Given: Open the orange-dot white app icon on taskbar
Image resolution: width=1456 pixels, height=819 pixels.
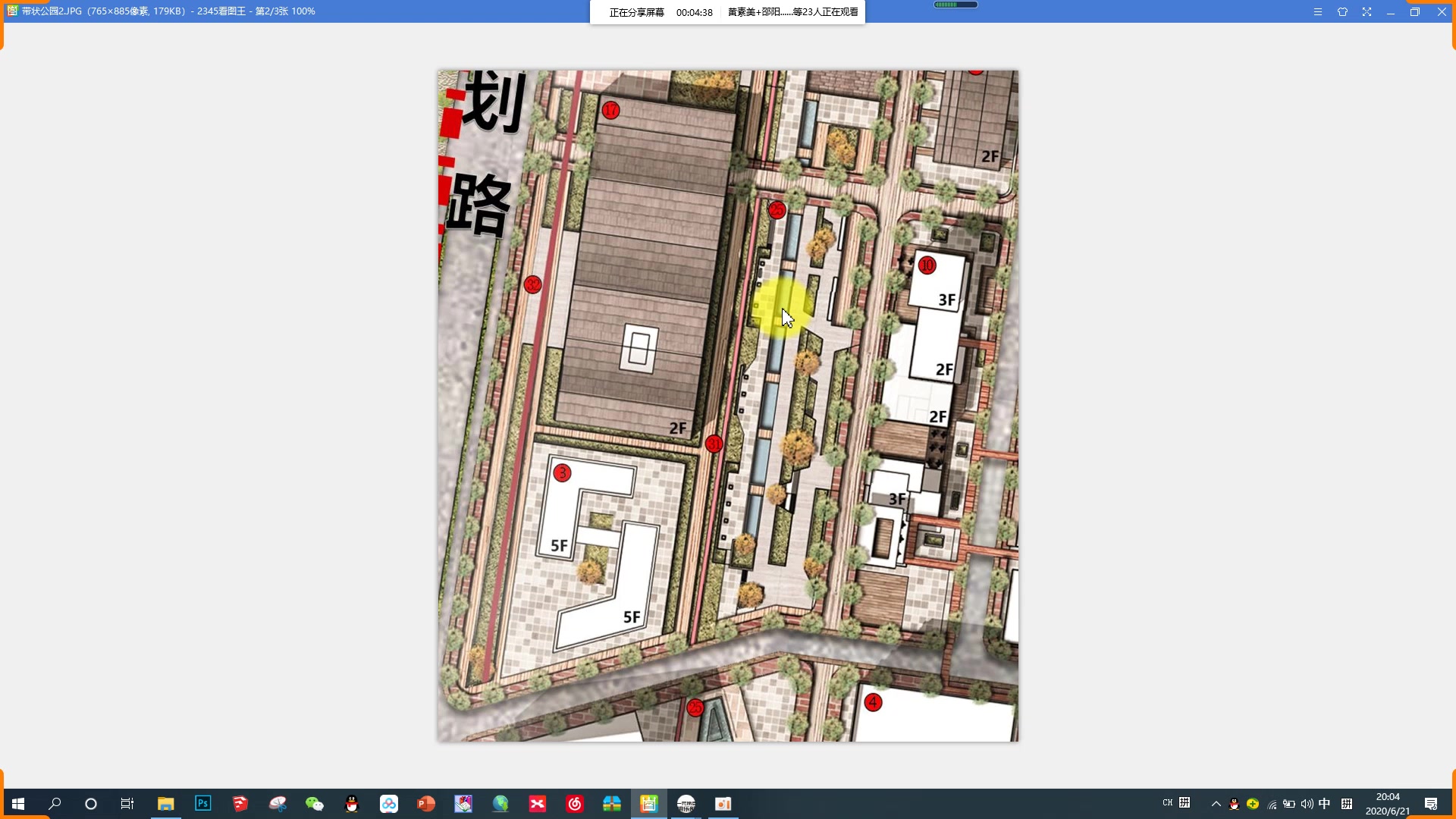Looking at the screenshot, I should pyautogui.click(x=723, y=804).
